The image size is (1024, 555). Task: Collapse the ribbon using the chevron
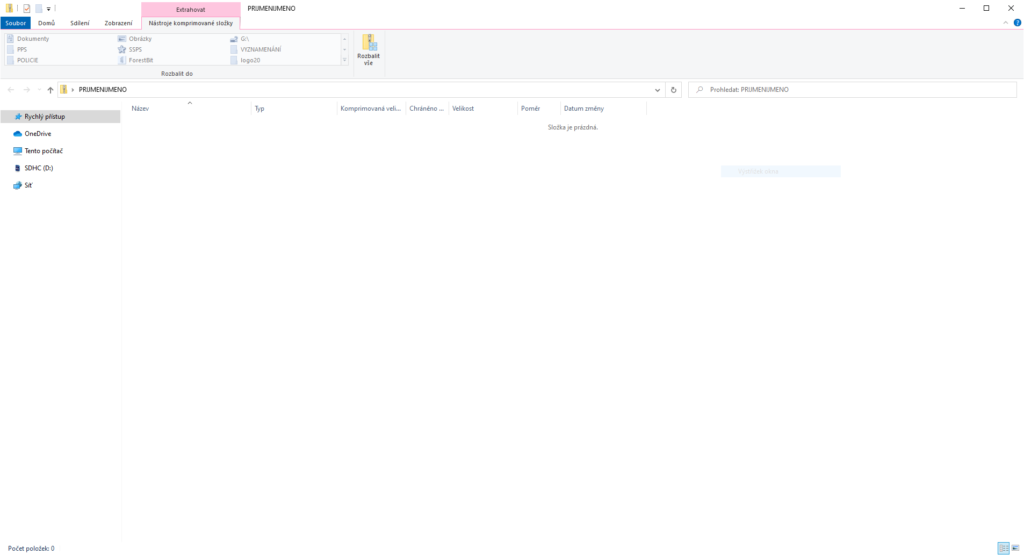tap(1006, 22)
